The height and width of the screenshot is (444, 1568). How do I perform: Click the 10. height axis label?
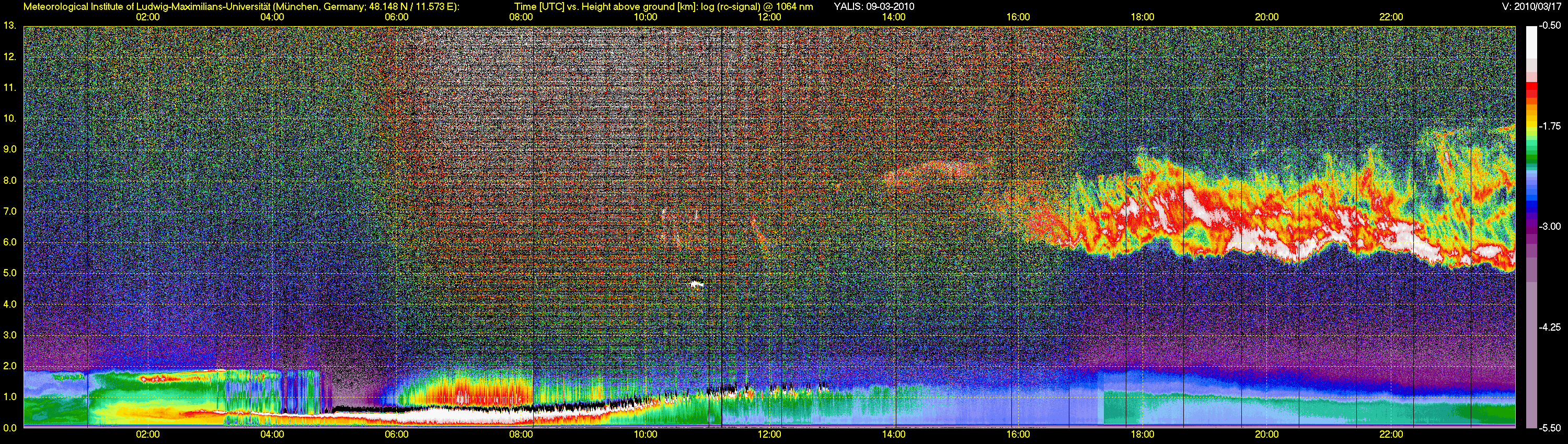(x=10, y=119)
